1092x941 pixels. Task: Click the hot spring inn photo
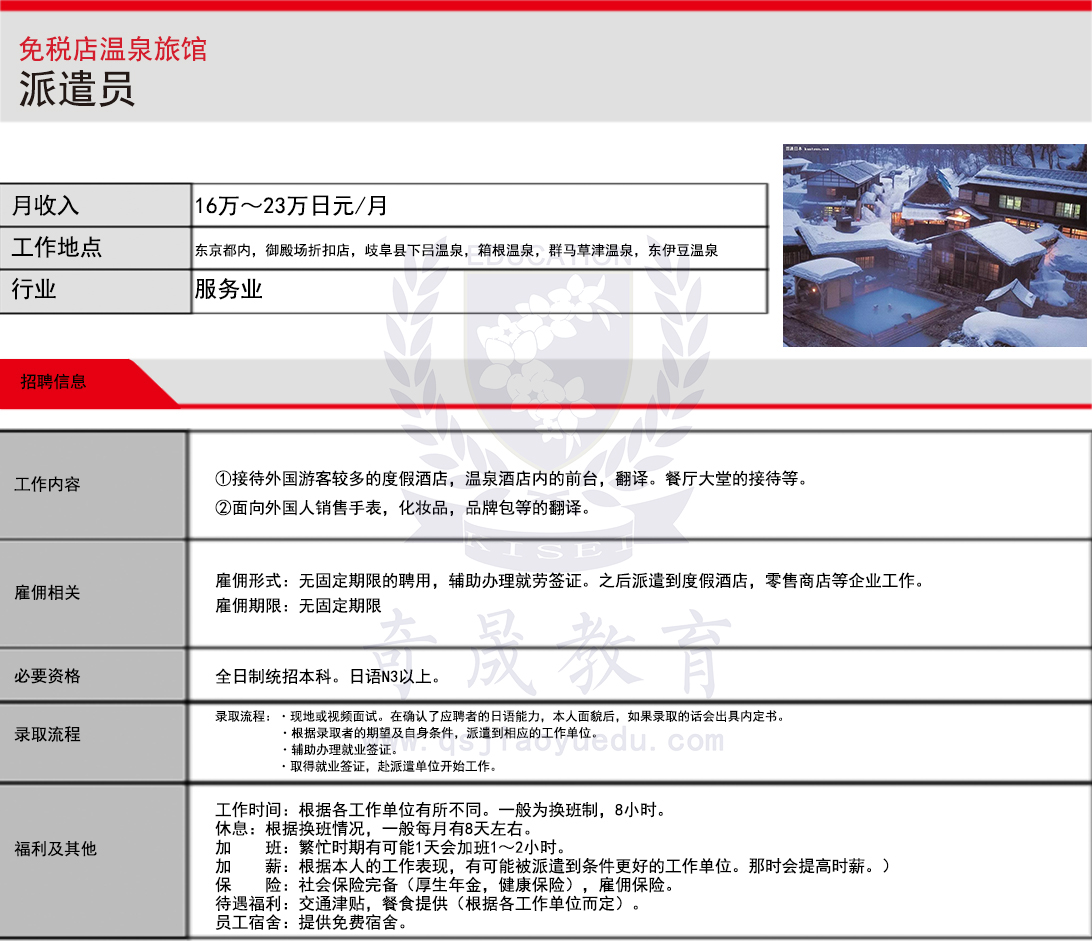(x=934, y=245)
